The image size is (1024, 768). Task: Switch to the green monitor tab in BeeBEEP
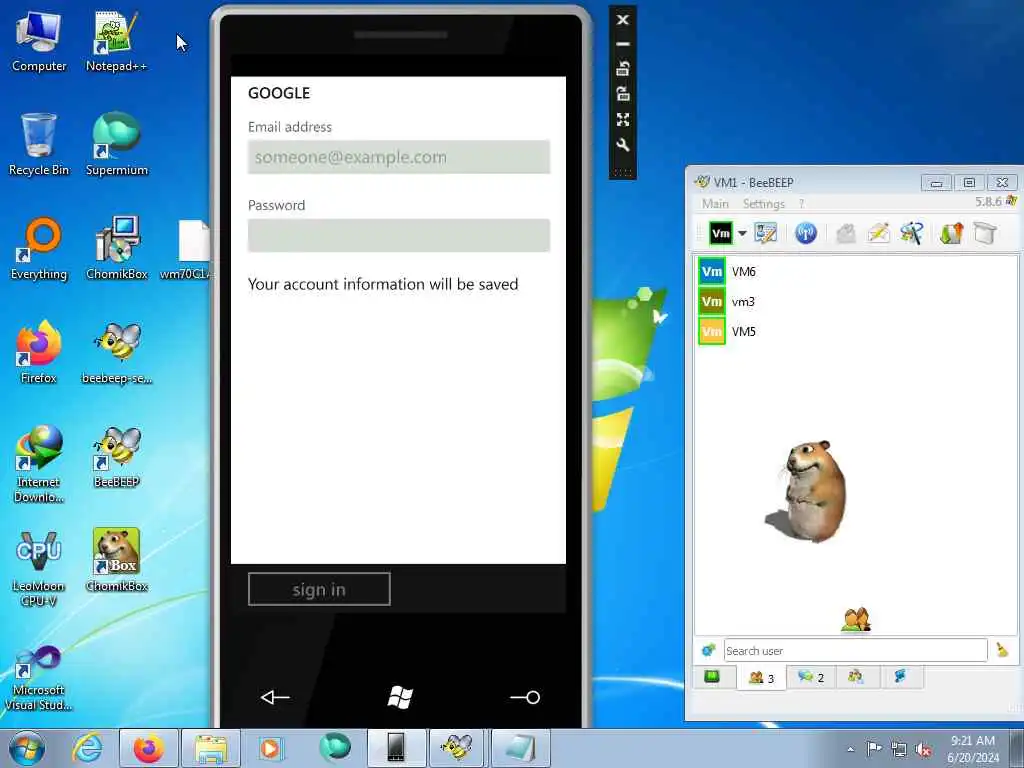(712, 677)
